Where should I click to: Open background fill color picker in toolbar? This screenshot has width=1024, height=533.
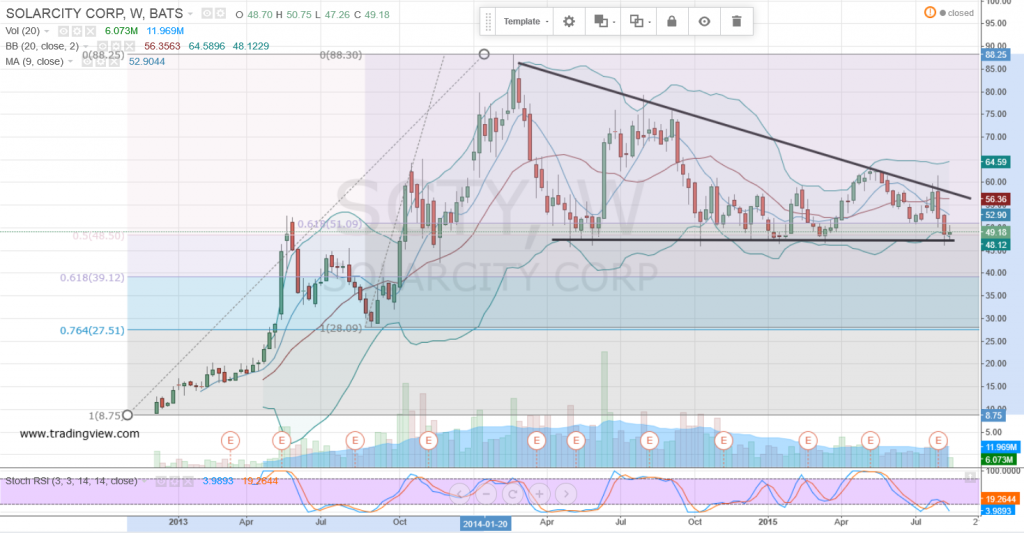[x=604, y=22]
